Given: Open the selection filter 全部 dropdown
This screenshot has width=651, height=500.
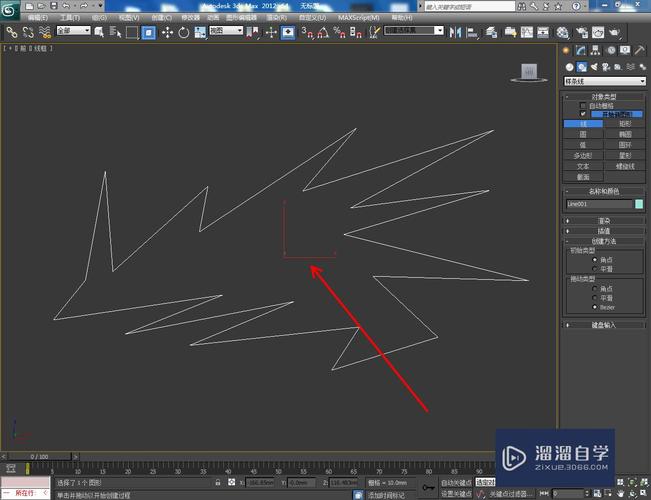Looking at the screenshot, I should pos(73,30).
